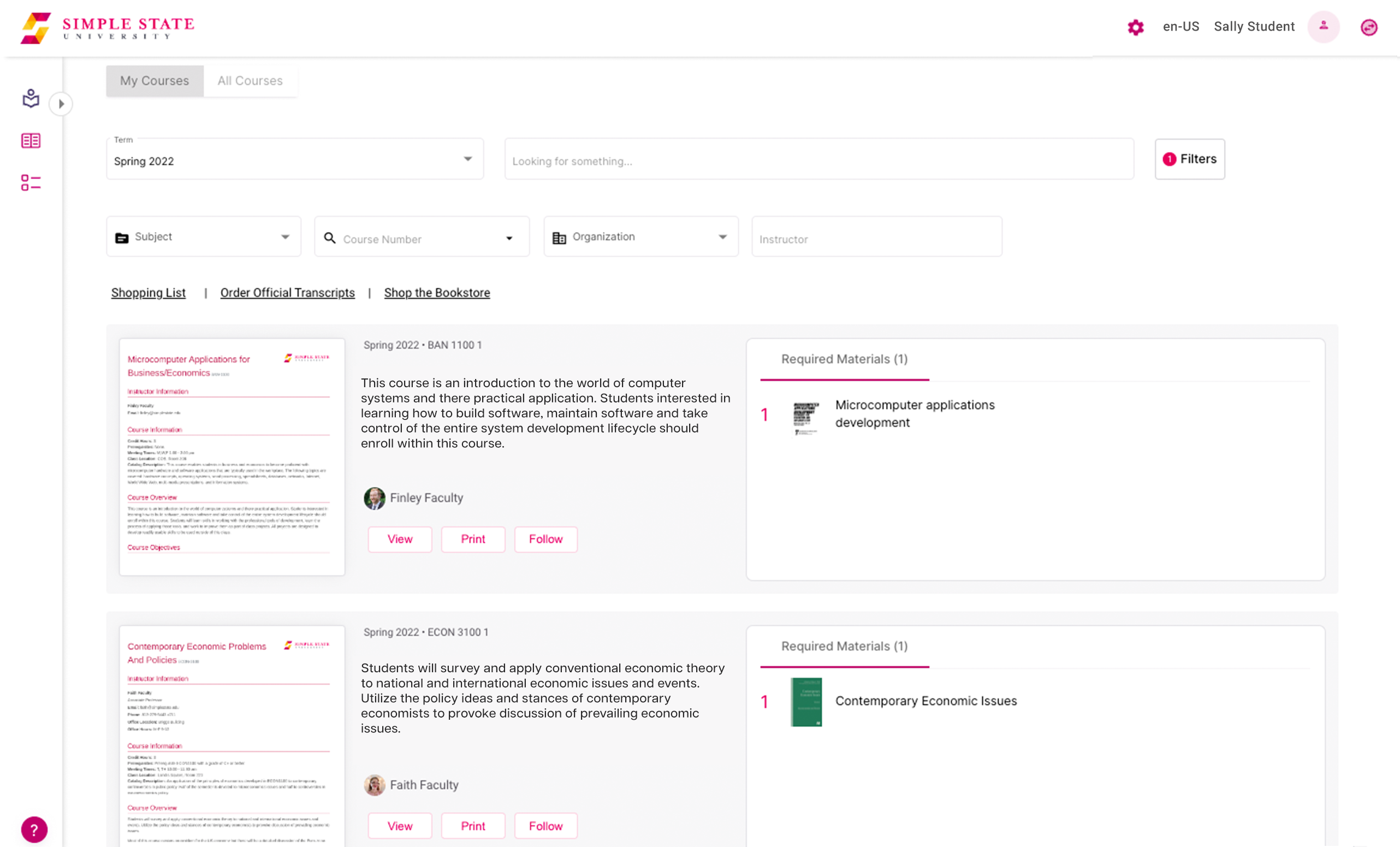The image size is (1400, 847).
Task: Open the Order Official Transcripts link
Action: pos(287,293)
